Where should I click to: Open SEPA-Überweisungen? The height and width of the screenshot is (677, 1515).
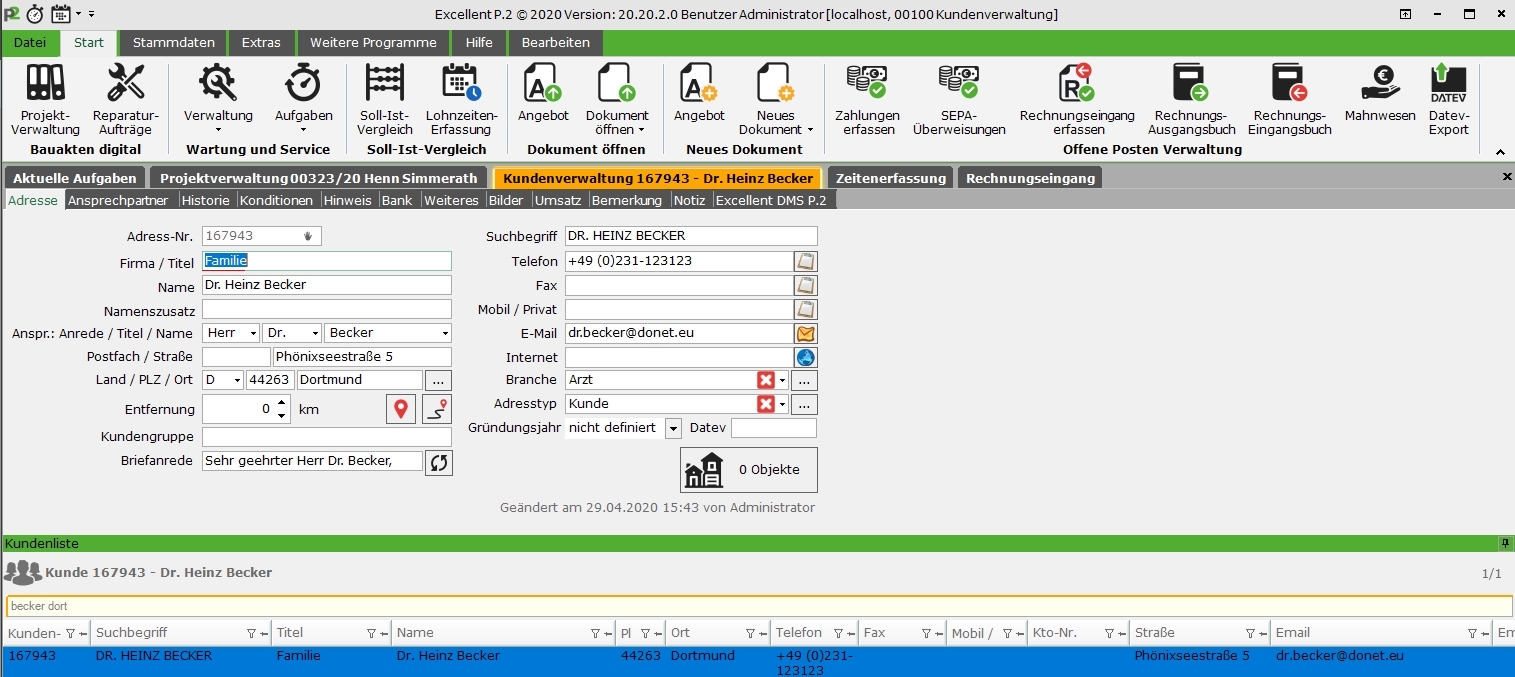pos(959,99)
